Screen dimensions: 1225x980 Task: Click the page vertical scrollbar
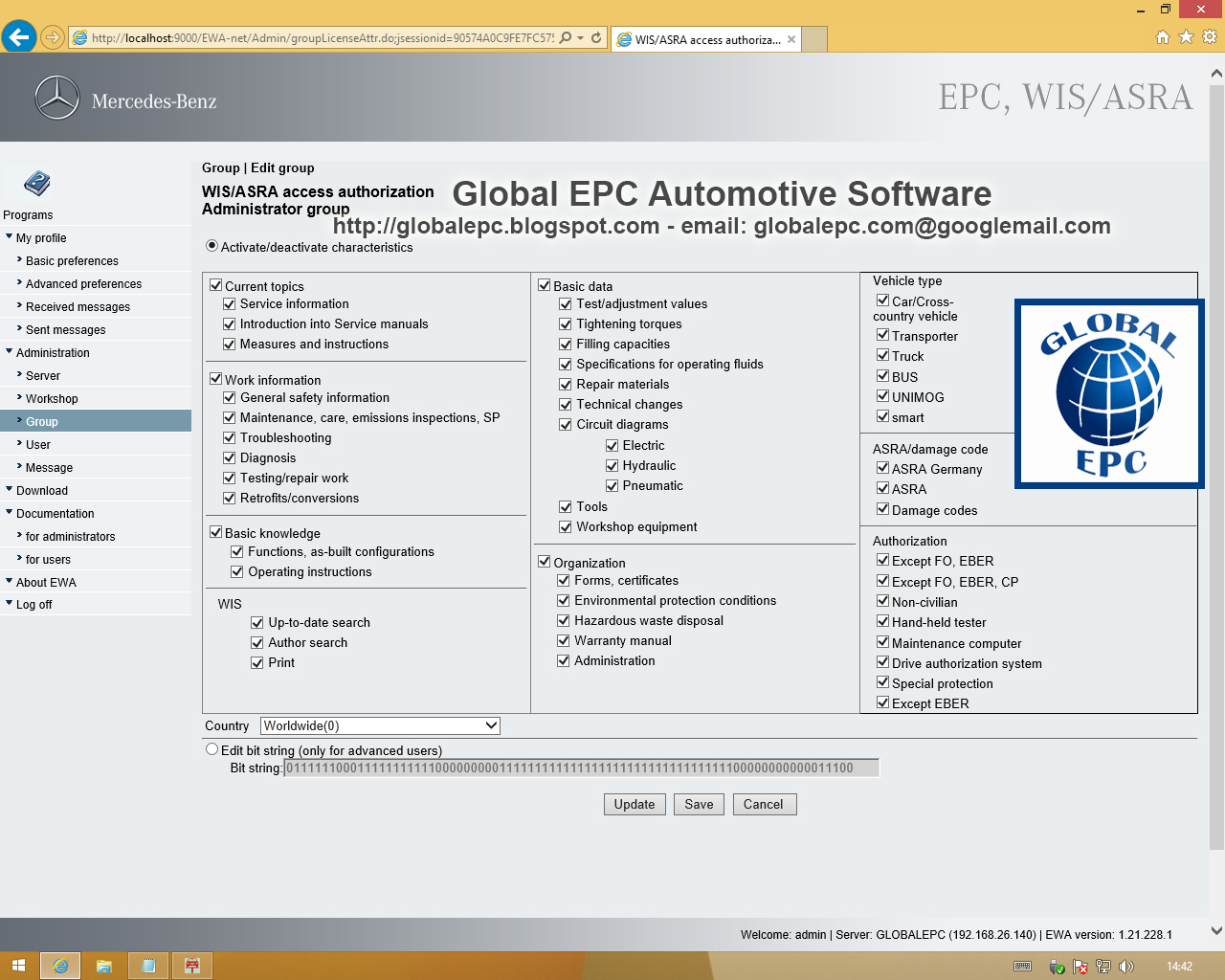(x=1216, y=467)
